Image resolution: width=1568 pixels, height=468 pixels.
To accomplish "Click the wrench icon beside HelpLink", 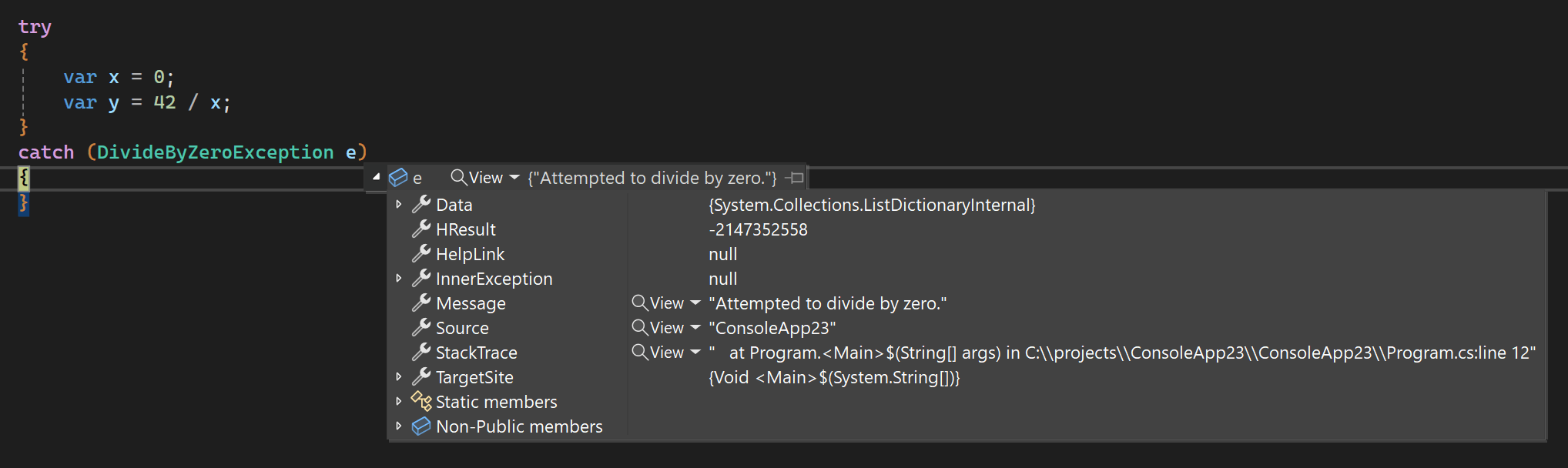I will (x=421, y=253).
